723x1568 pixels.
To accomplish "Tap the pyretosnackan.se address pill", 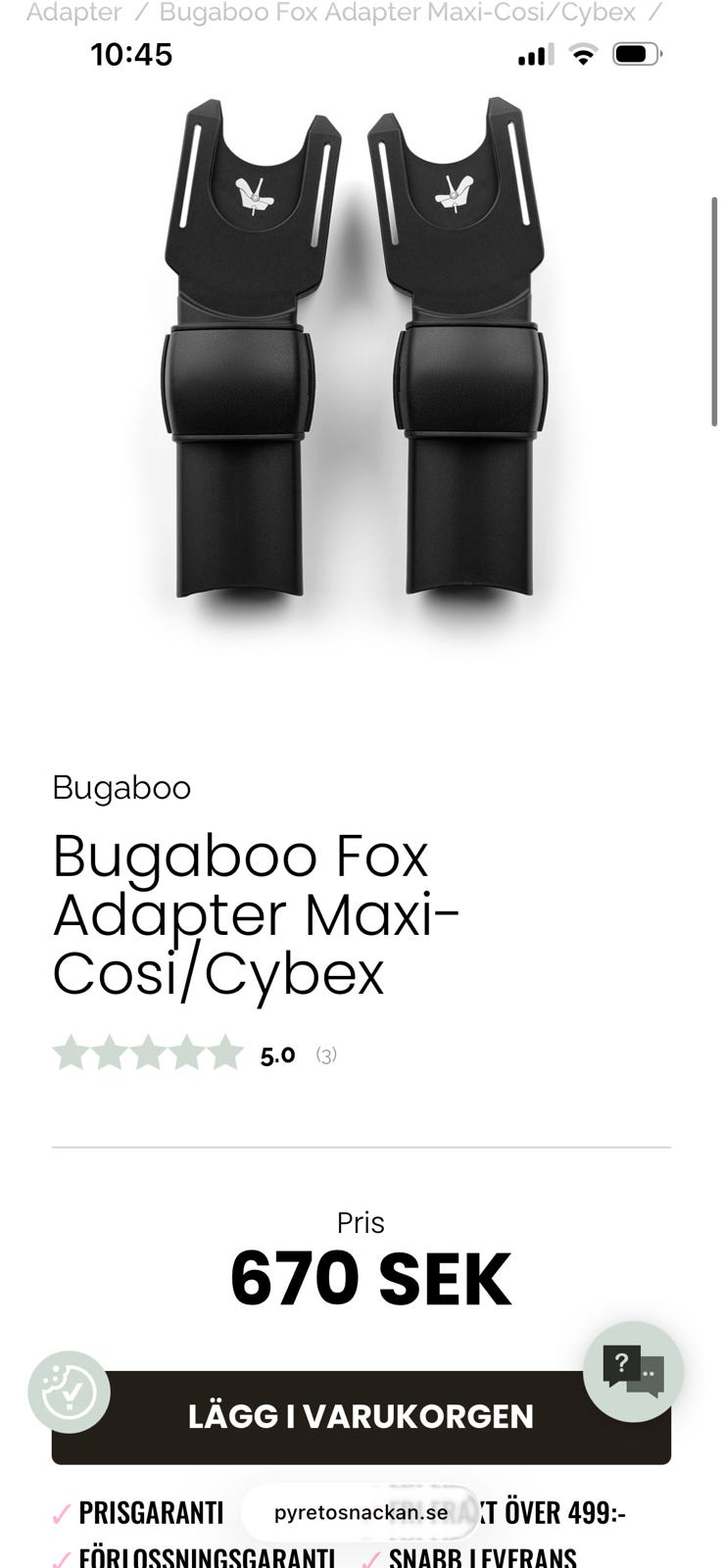I will [361, 1512].
